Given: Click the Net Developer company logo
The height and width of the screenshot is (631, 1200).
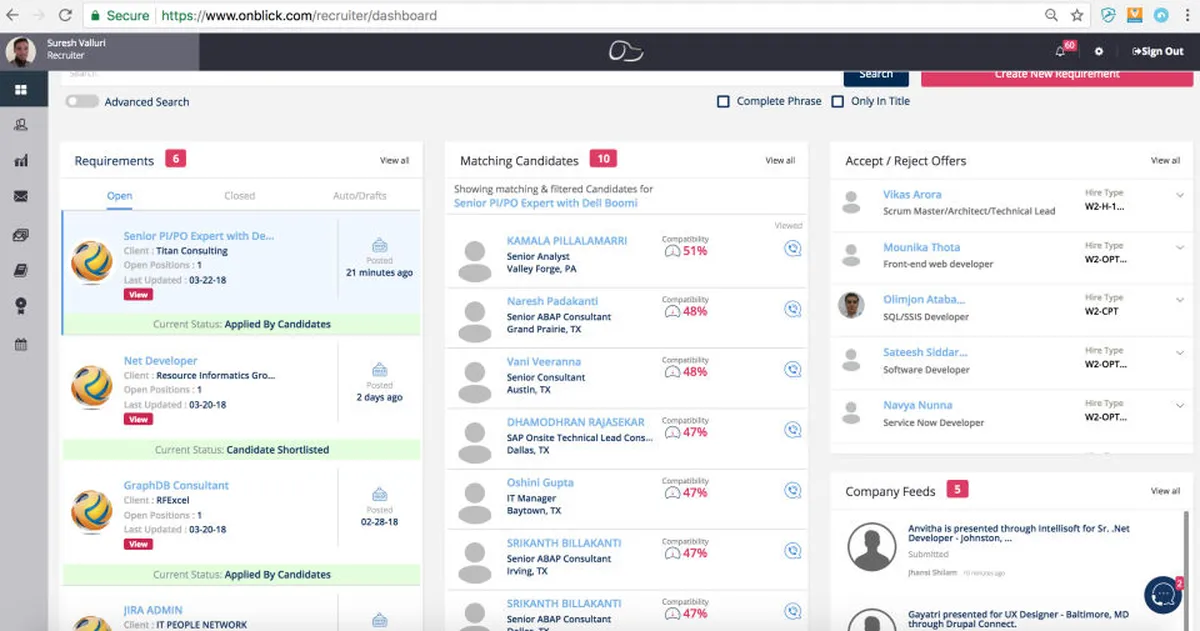Looking at the screenshot, I should coord(91,386).
